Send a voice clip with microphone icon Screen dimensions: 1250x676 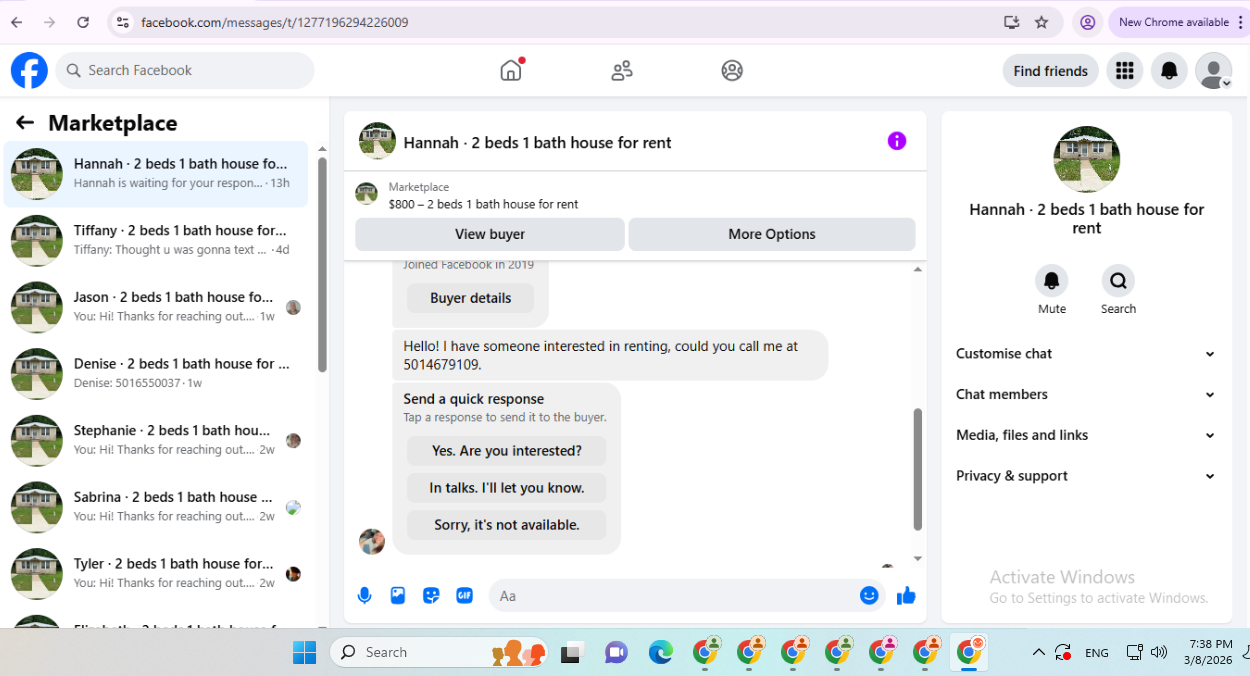point(365,596)
